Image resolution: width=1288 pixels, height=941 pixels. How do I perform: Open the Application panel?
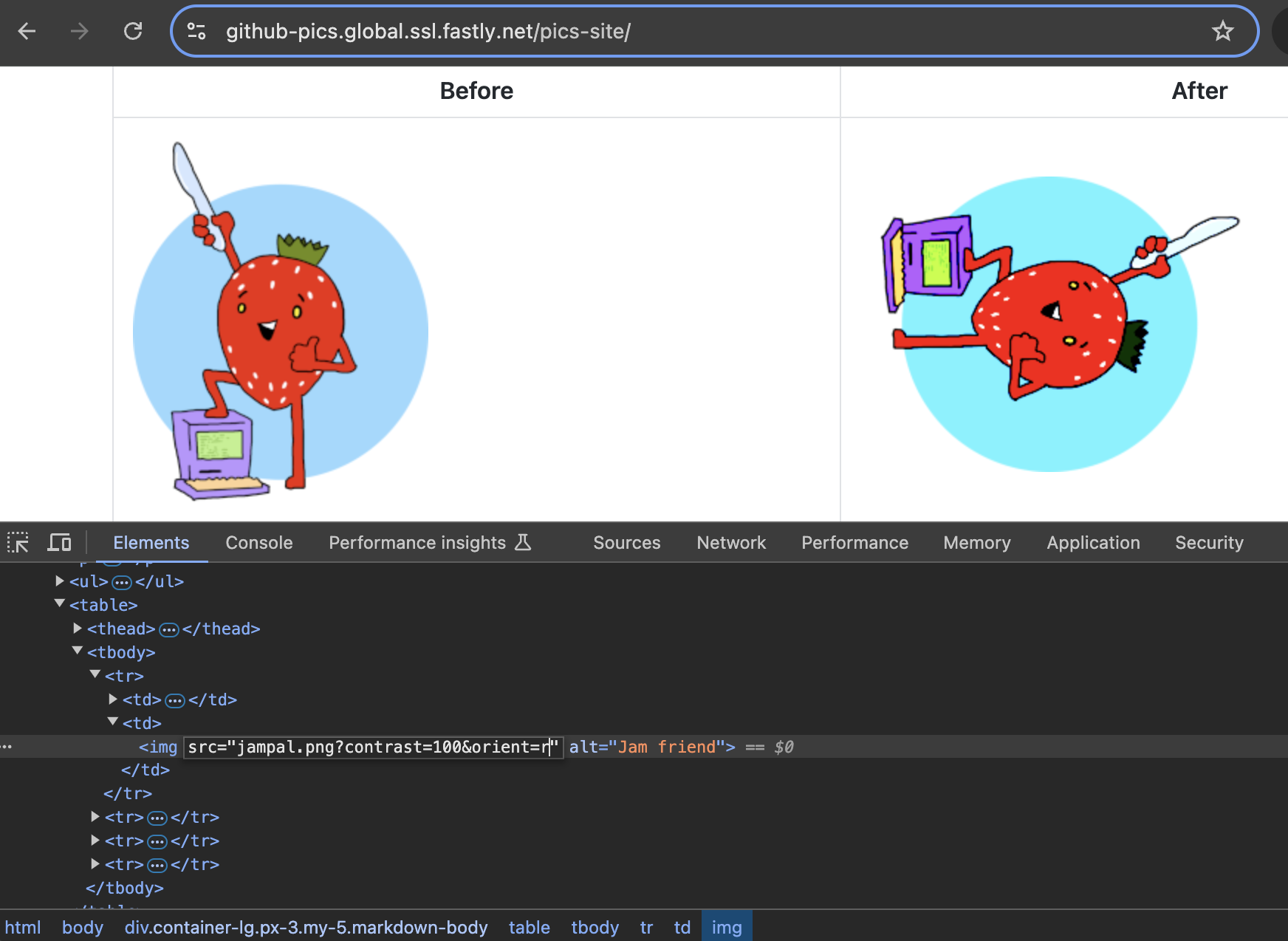1093,542
